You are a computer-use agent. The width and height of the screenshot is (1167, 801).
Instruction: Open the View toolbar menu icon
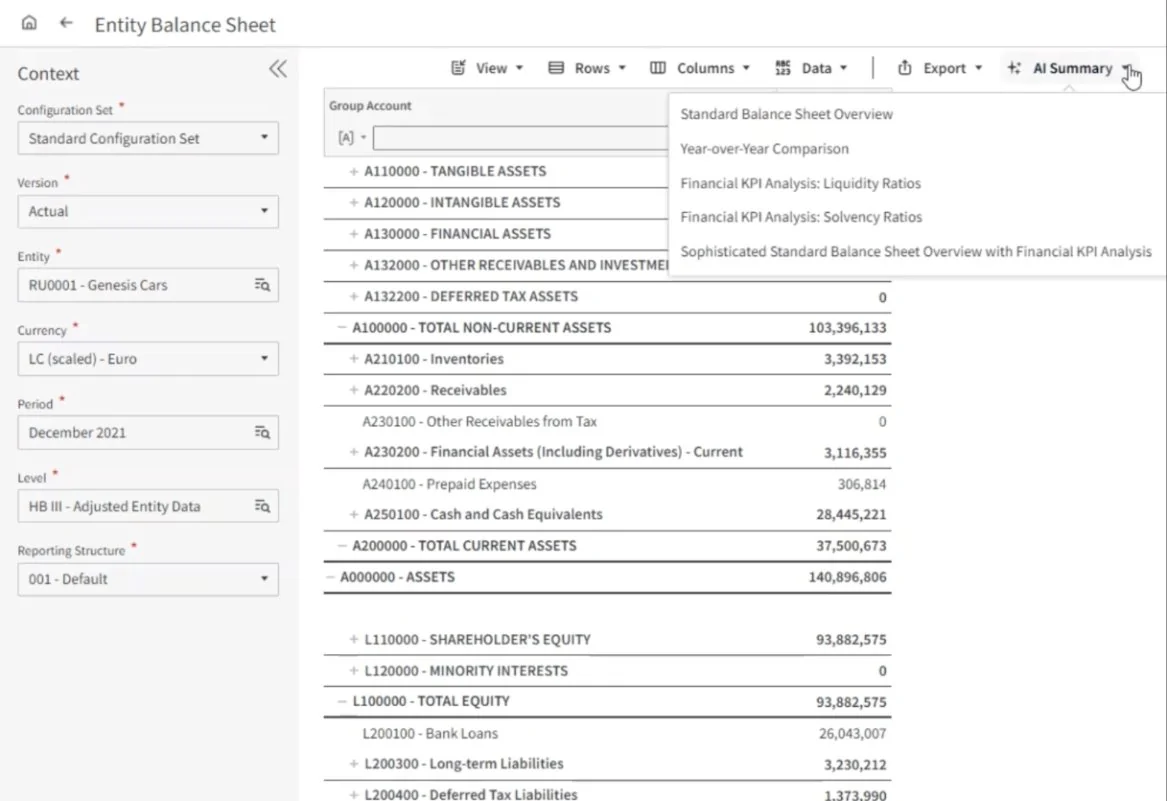[x=458, y=68]
